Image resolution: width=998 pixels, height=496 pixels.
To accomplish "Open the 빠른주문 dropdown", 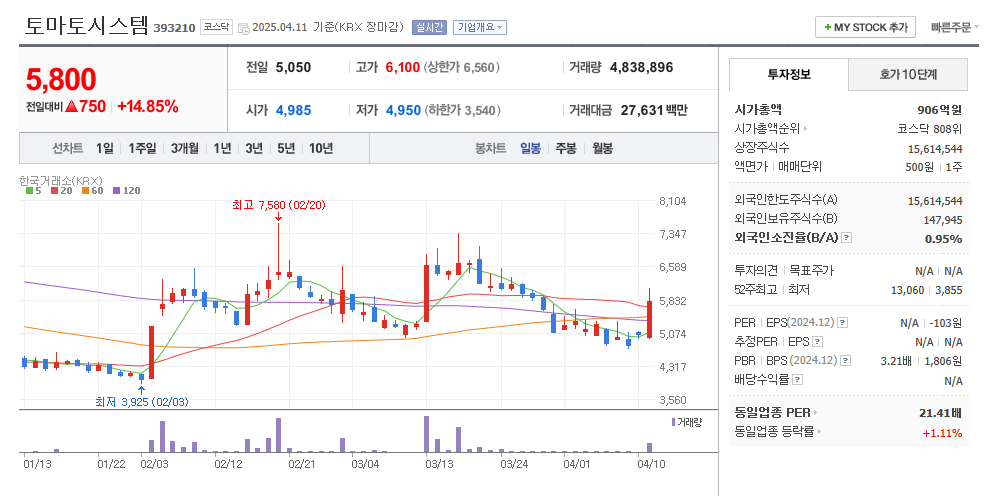I will click(955, 27).
